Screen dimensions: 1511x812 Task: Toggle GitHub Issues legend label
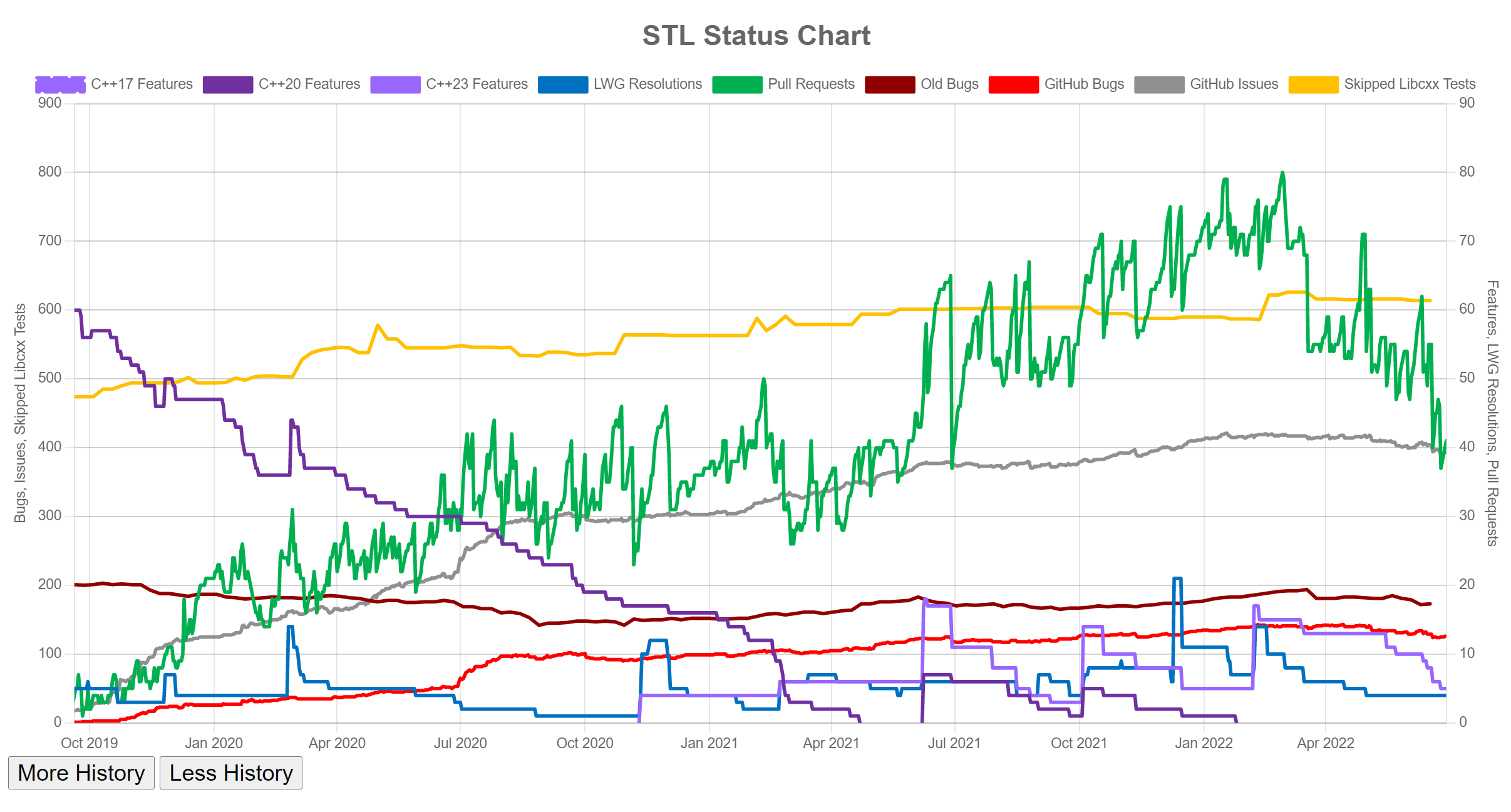click(x=1234, y=84)
